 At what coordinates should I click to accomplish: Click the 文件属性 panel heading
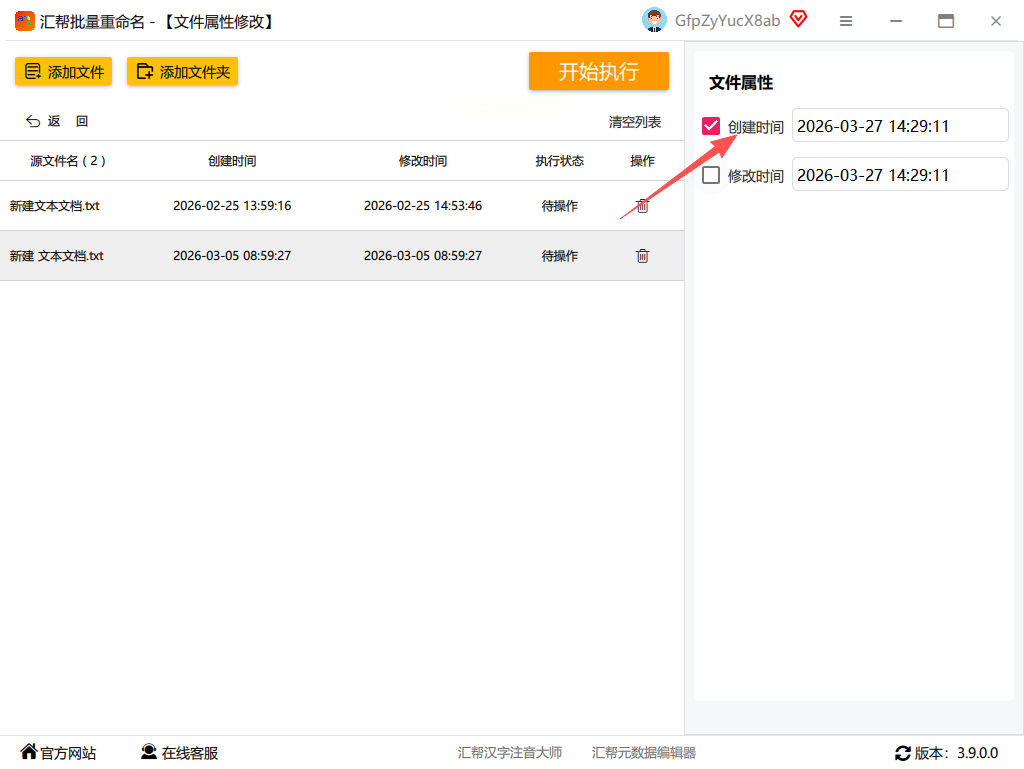pyautogui.click(x=741, y=83)
